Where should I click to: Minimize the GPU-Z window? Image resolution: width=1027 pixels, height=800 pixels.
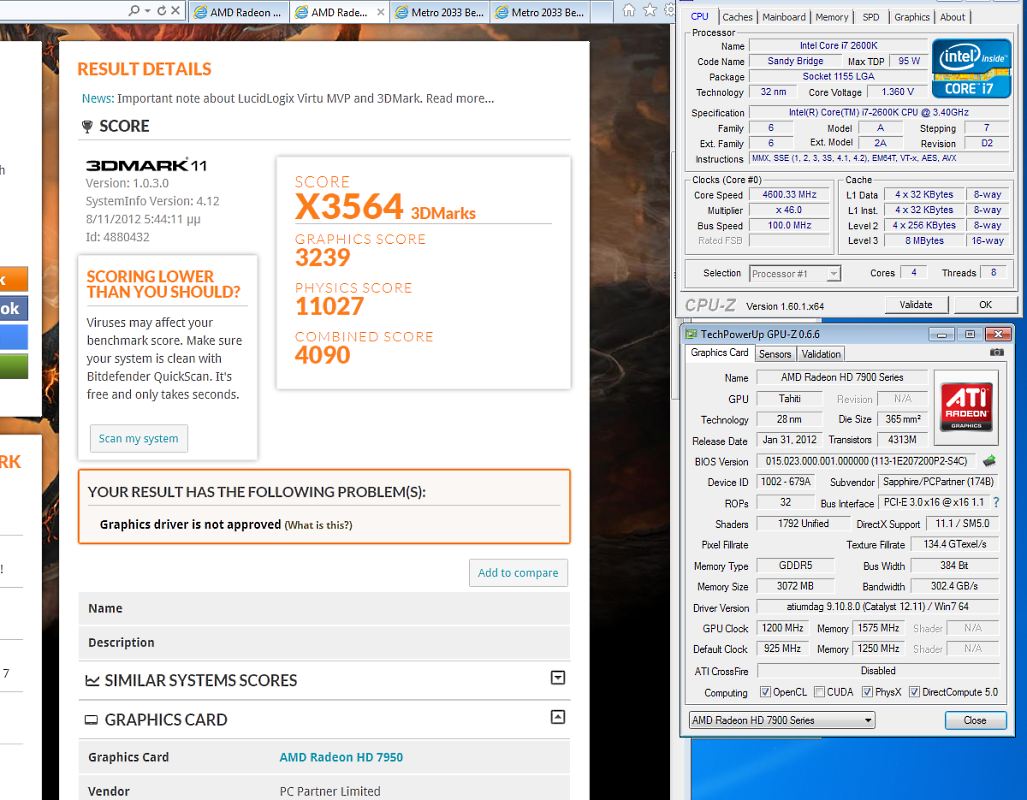(x=941, y=334)
